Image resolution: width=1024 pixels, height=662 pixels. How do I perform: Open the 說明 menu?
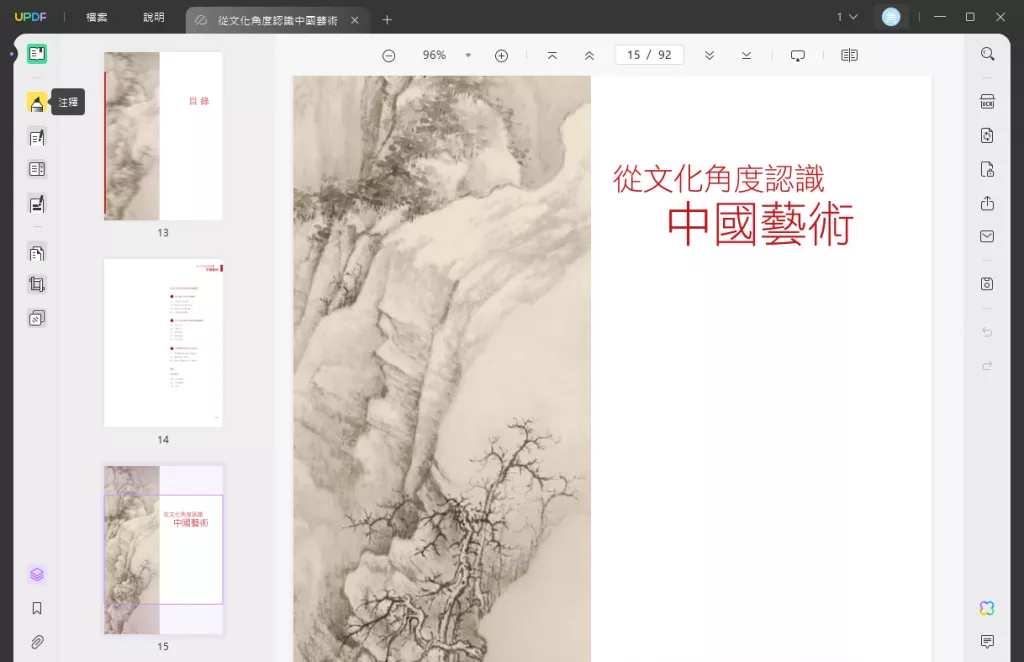click(154, 18)
